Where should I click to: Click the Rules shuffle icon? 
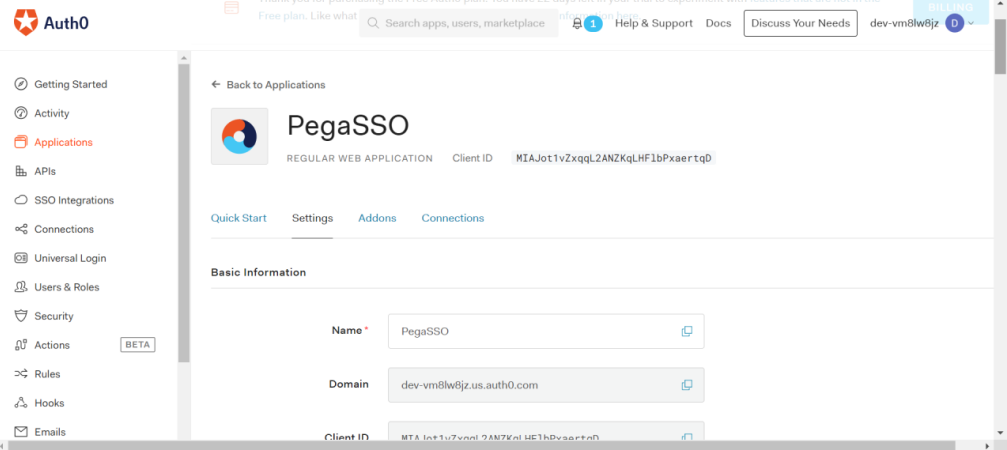point(21,374)
